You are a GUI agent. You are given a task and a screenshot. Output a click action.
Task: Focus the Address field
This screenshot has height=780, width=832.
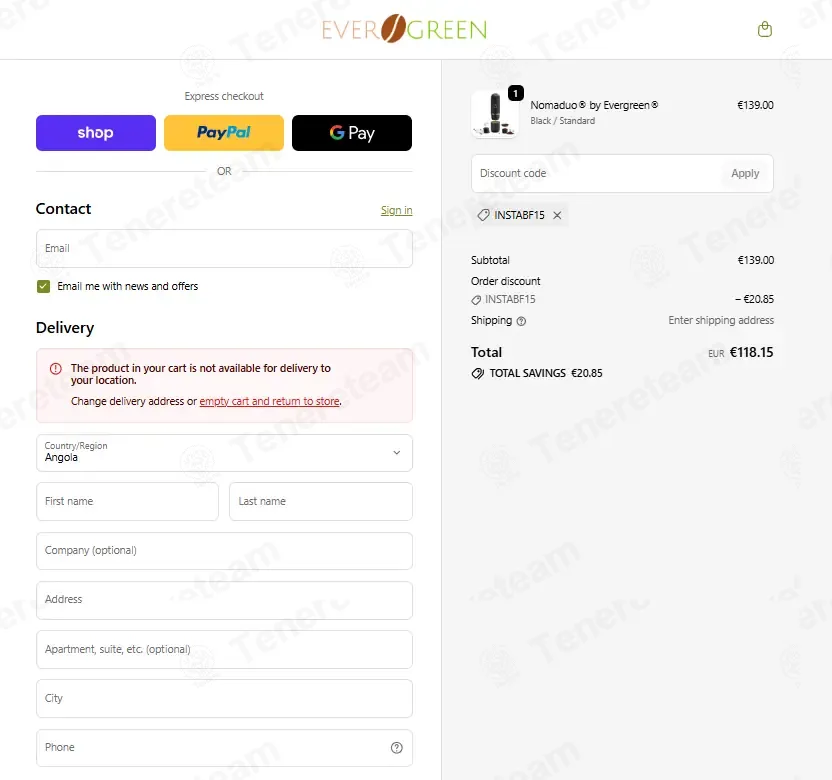[x=224, y=600]
